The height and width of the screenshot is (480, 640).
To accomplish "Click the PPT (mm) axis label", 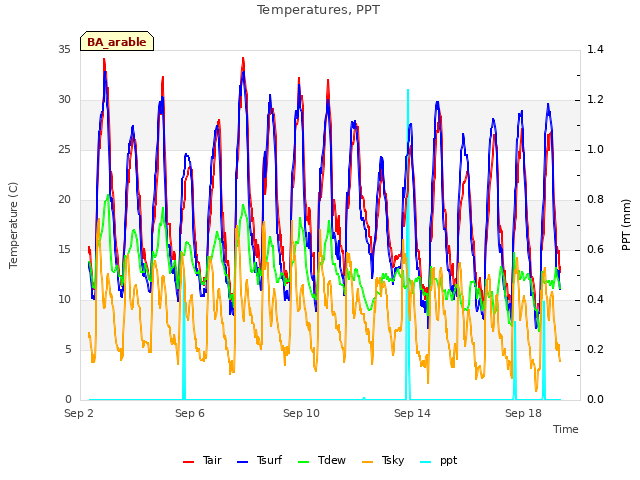I will point(626,224).
